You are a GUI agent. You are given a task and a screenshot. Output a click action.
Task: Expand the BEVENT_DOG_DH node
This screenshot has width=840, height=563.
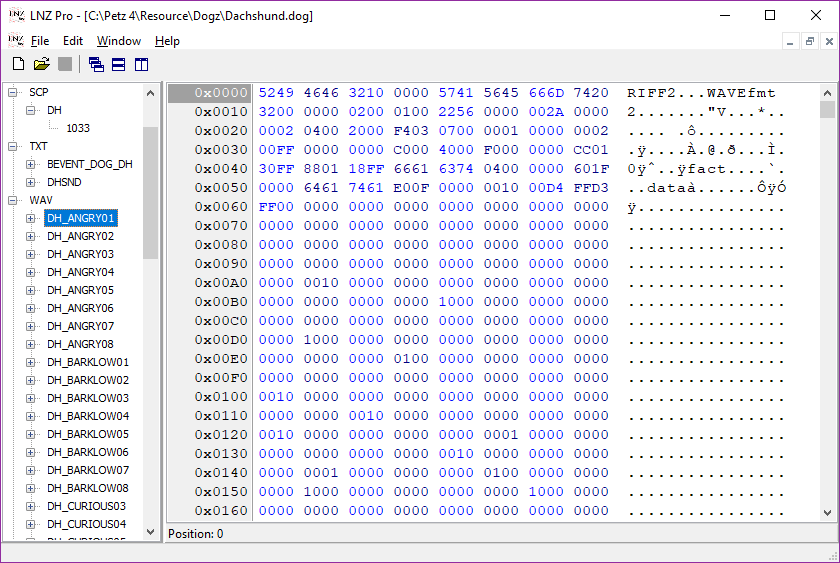tap(31, 164)
